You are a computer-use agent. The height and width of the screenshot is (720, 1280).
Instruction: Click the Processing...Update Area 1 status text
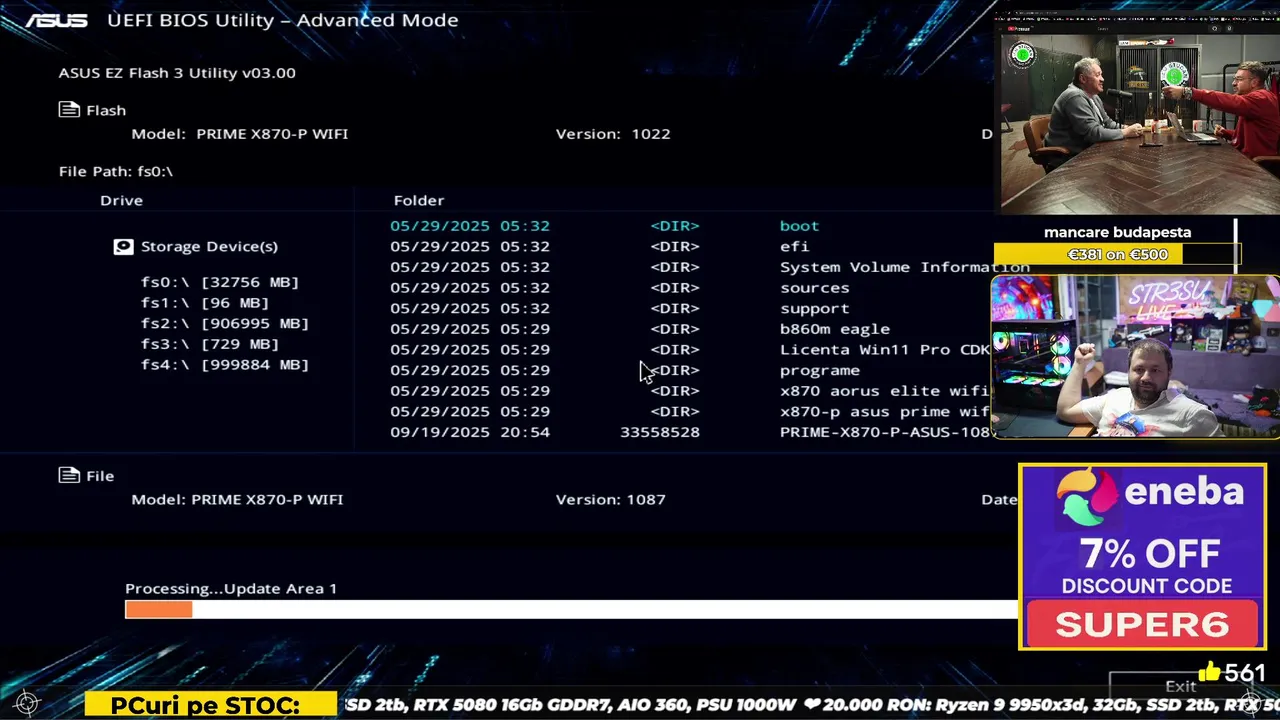[x=231, y=588]
